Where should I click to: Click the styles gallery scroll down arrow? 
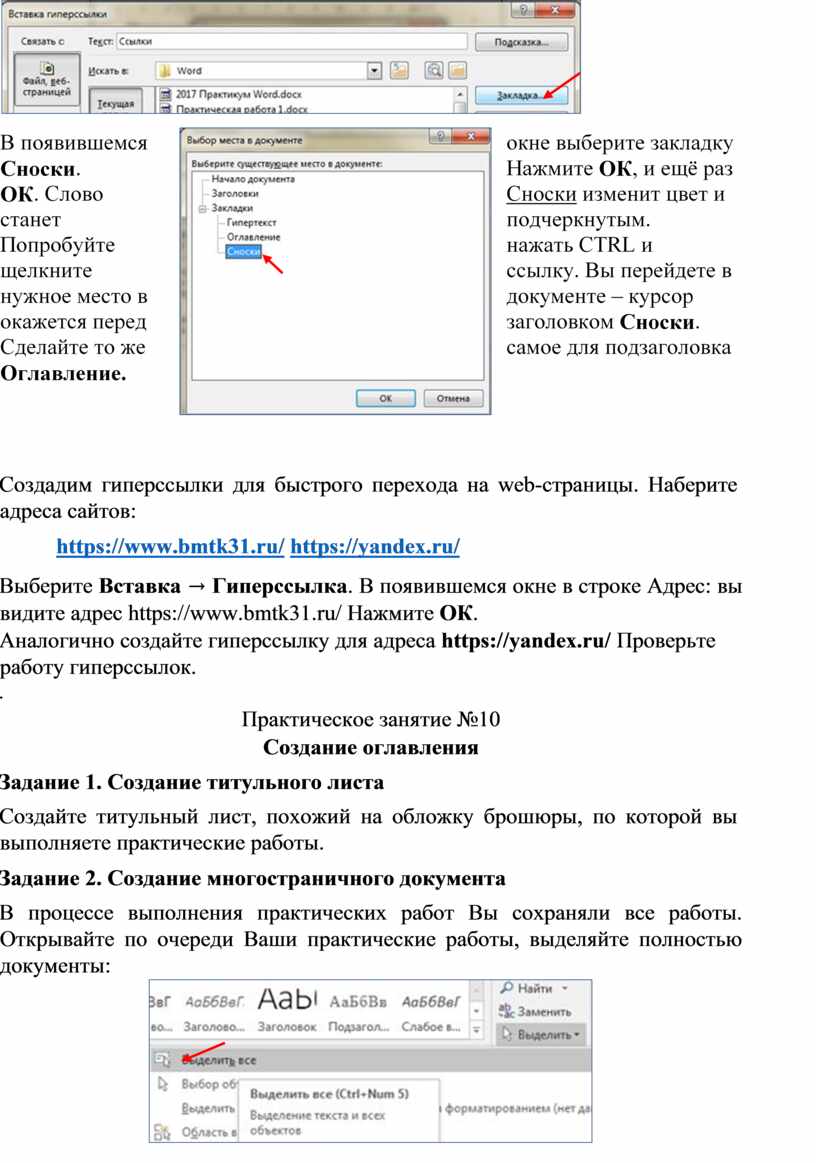477,1010
